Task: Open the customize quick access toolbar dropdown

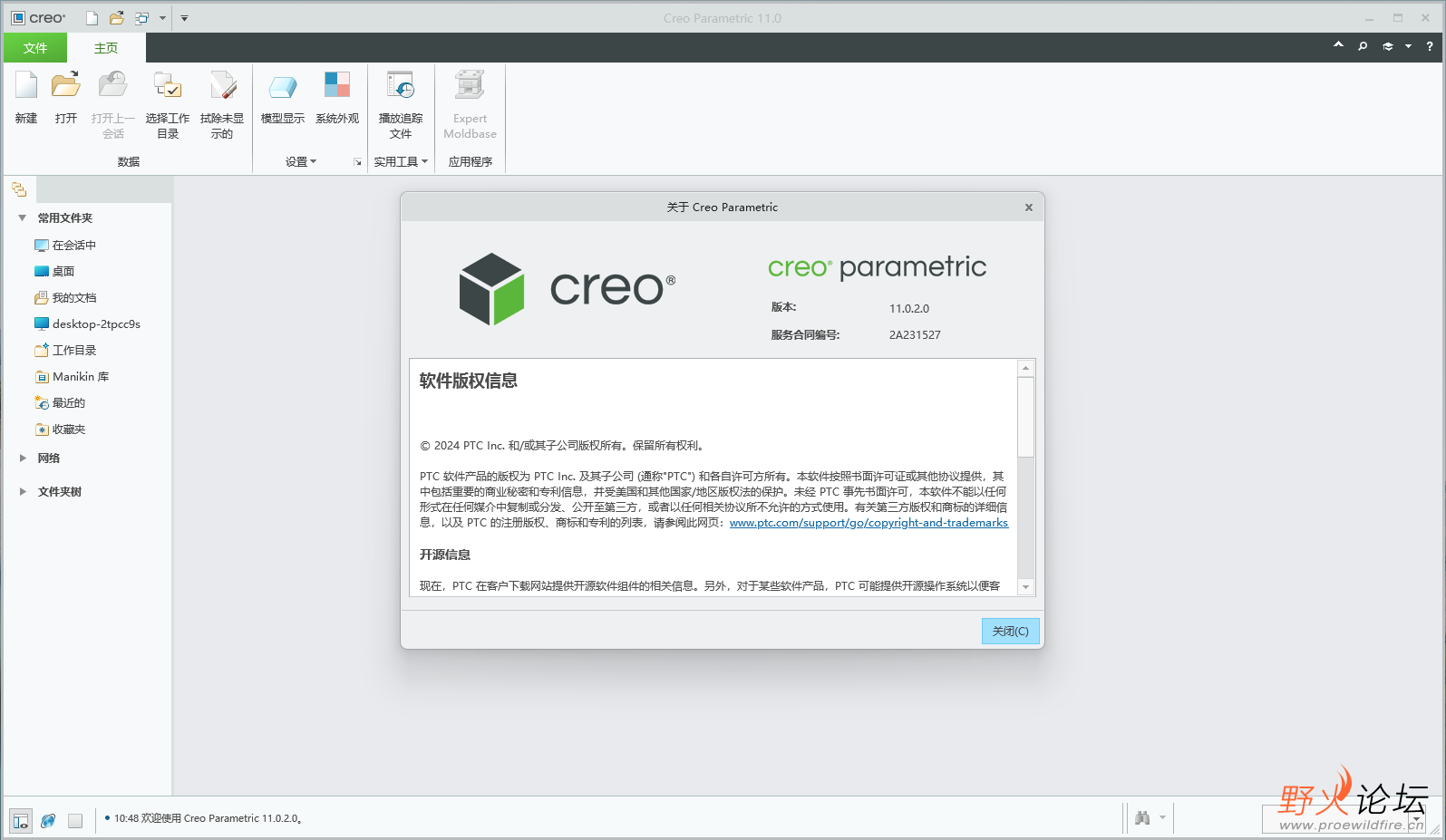Action: coord(184,18)
